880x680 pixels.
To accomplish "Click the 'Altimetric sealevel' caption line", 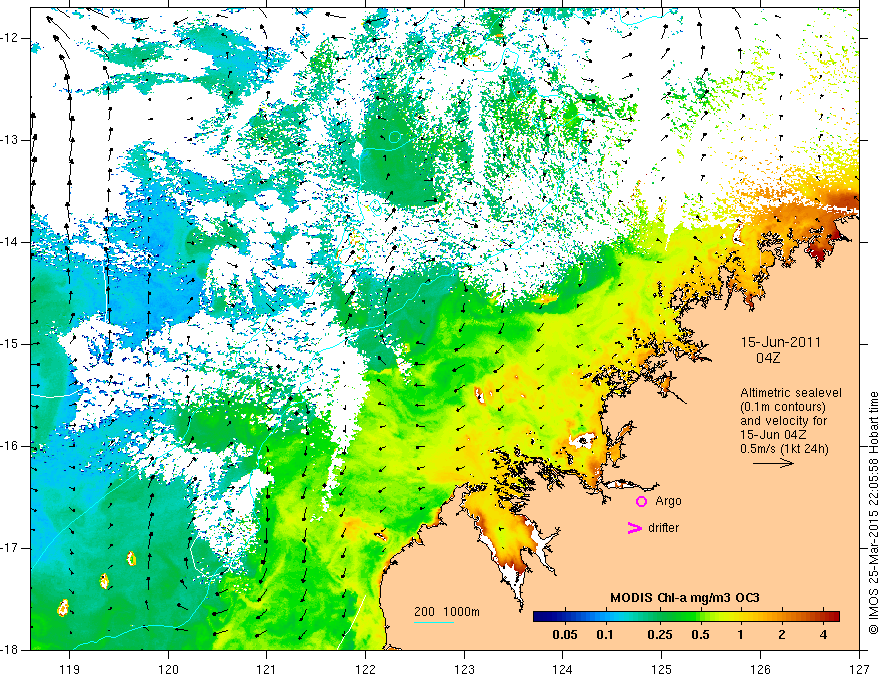I will pyautogui.click(x=791, y=393).
